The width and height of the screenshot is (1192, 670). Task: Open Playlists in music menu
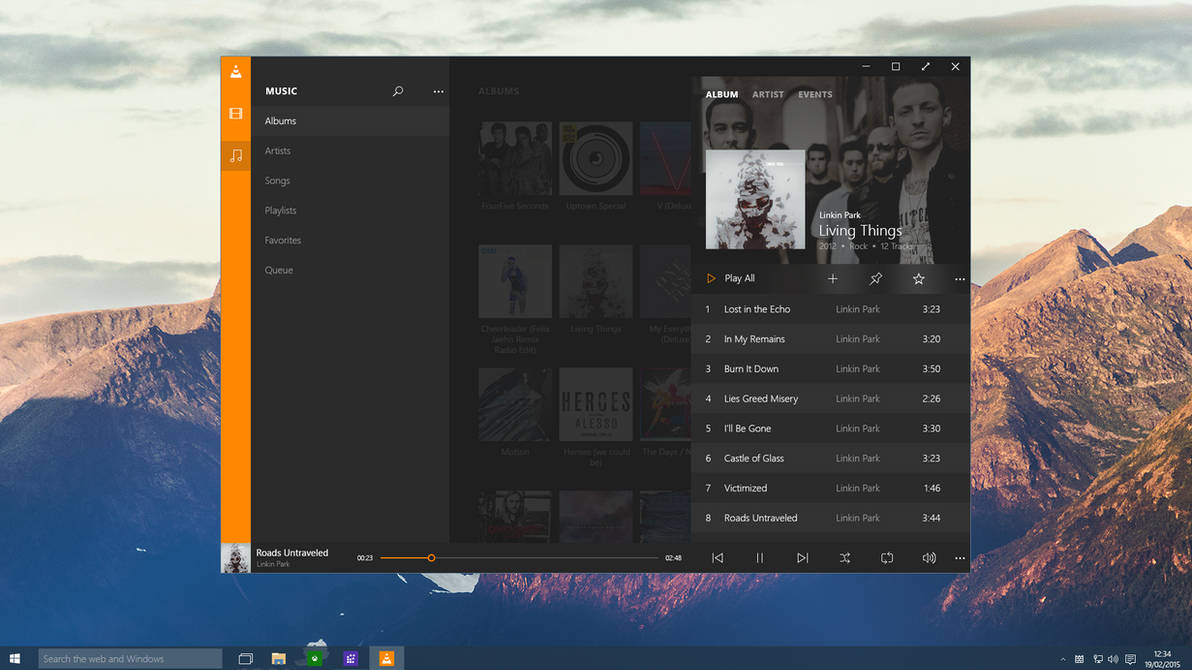point(350,210)
